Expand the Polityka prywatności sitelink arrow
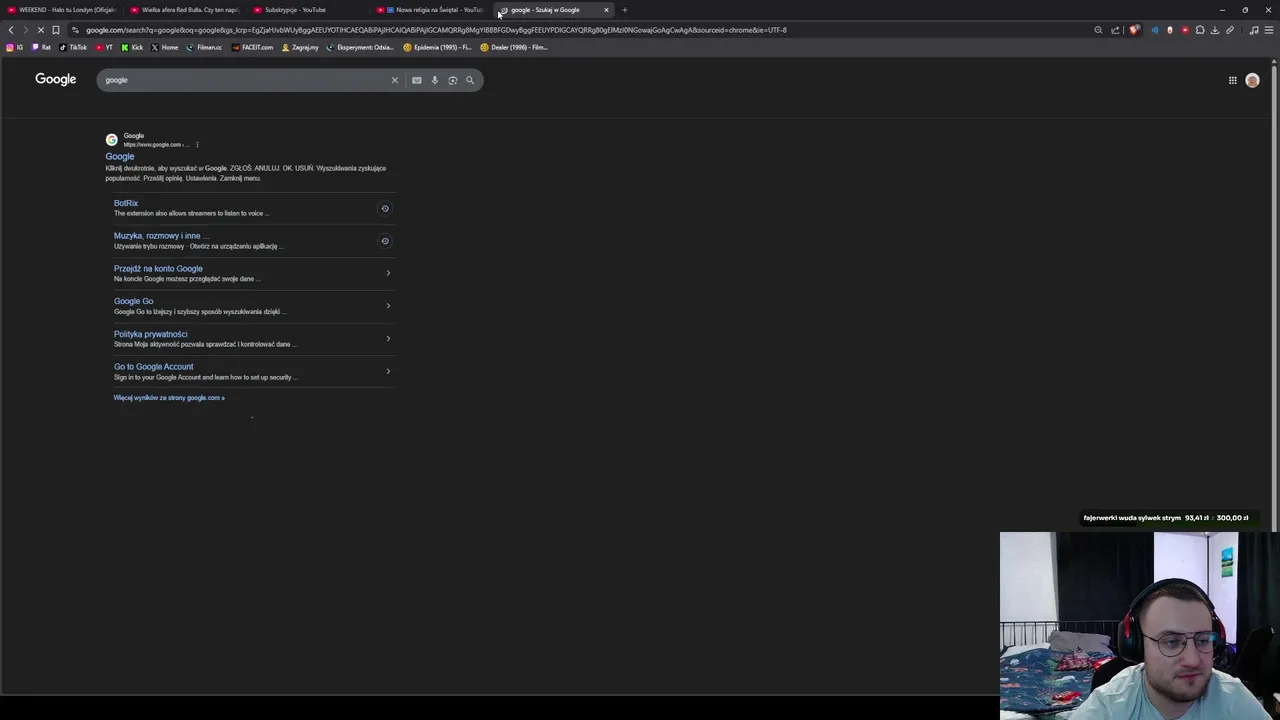The height and width of the screenshot is (720, 1280). click(388, 339)
